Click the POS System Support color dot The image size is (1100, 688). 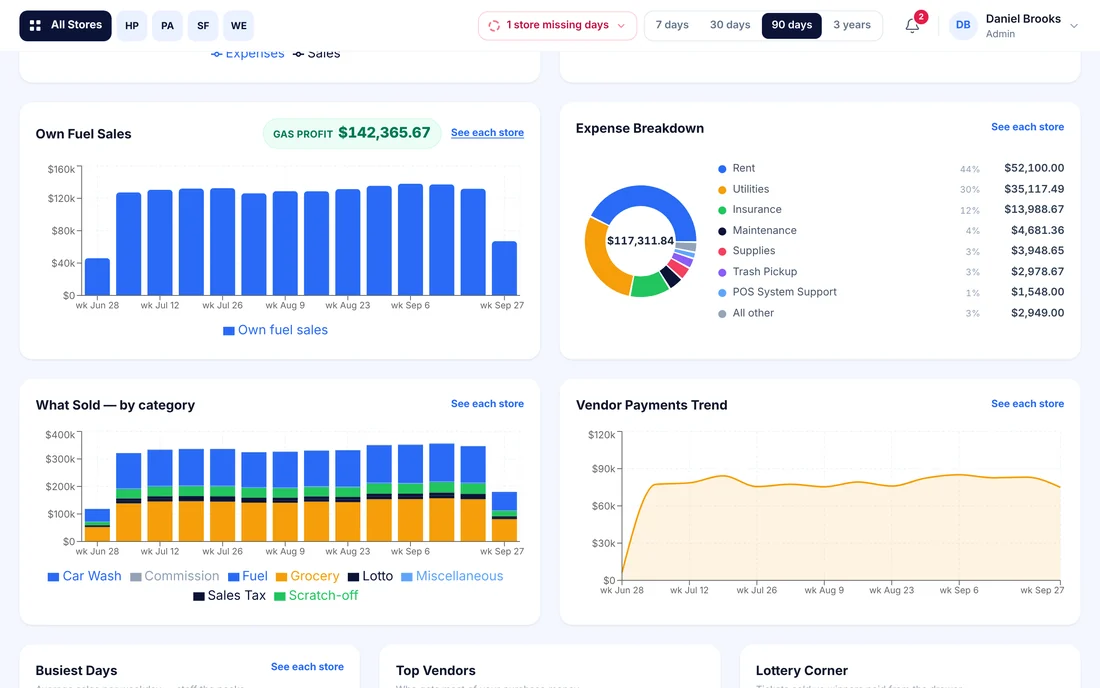722,293
